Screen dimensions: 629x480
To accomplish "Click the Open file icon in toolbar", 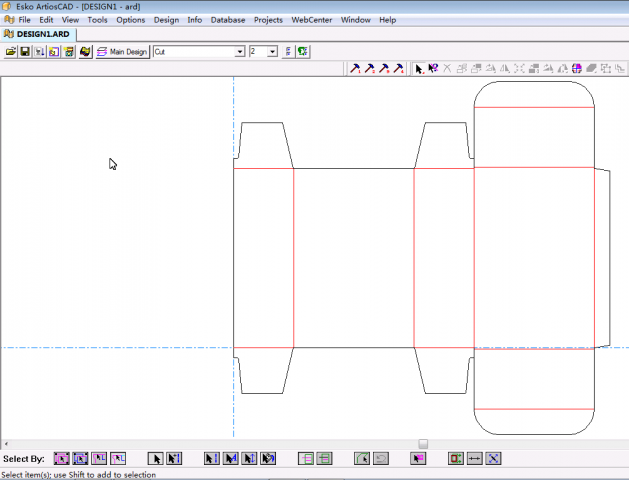I will (x=11, y=52).
